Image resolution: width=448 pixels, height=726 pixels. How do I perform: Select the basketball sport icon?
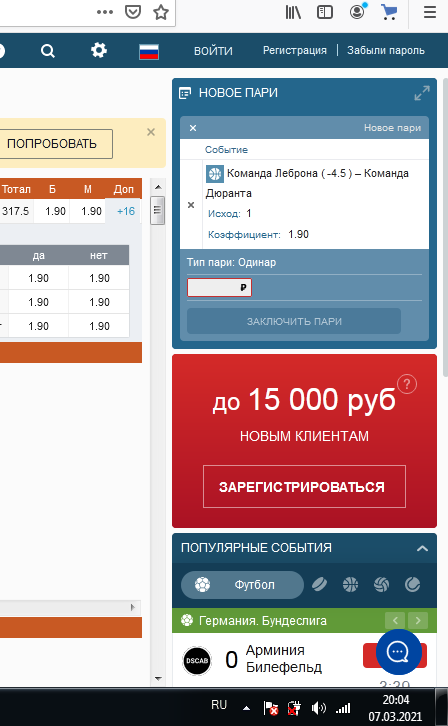click(350, 584)
